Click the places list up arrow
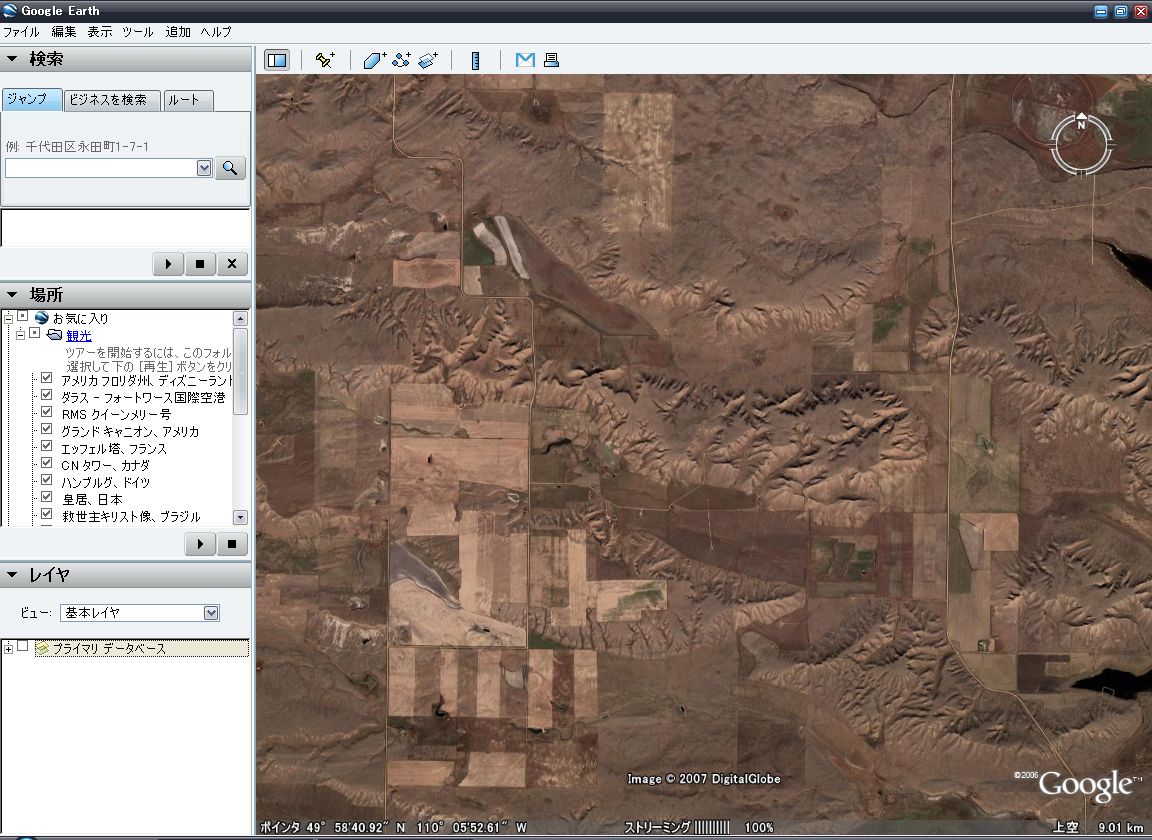Viewport: 1152px width, 840px height. (240, 318)
